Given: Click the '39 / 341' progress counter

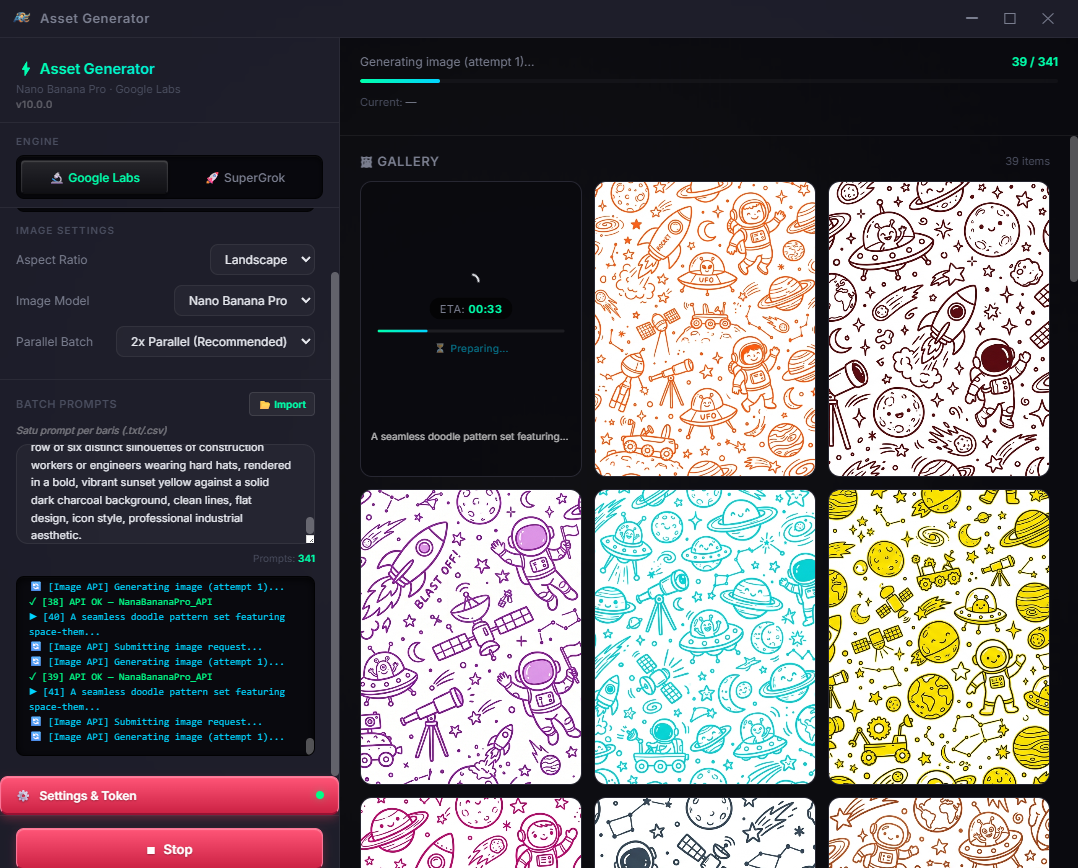Looking at the screenshot, I should (1035, 62).
